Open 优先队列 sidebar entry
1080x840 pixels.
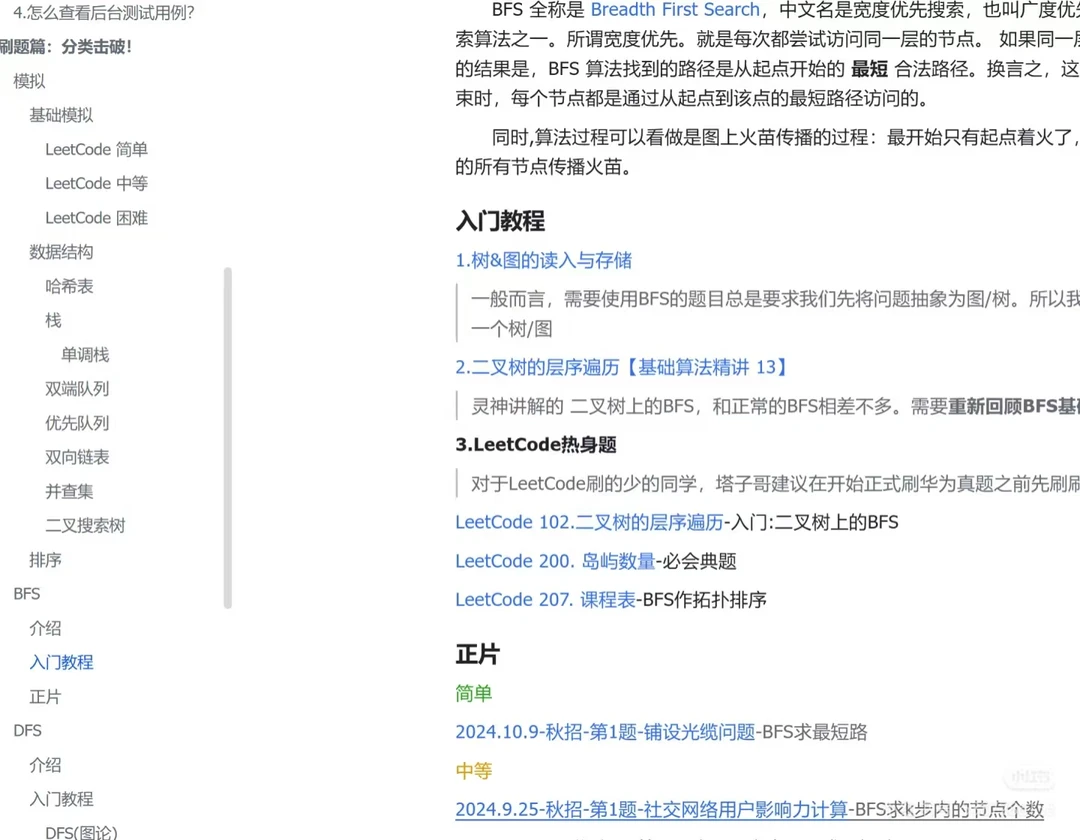(x=77, y=423)
